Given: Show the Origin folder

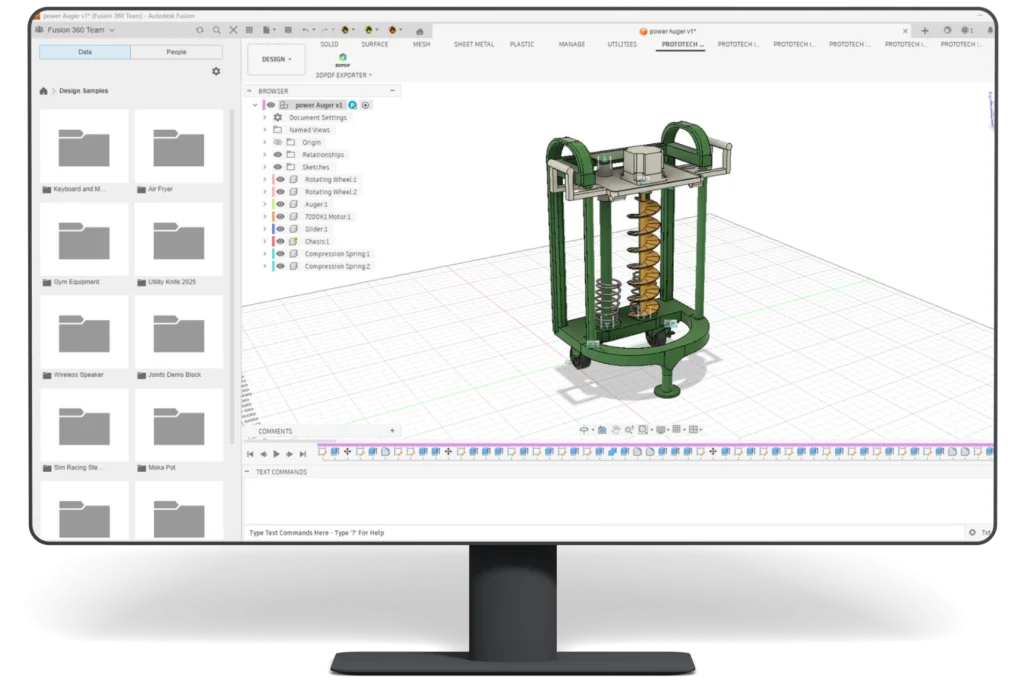Looking at the screenshot, I should click(276, 142).
